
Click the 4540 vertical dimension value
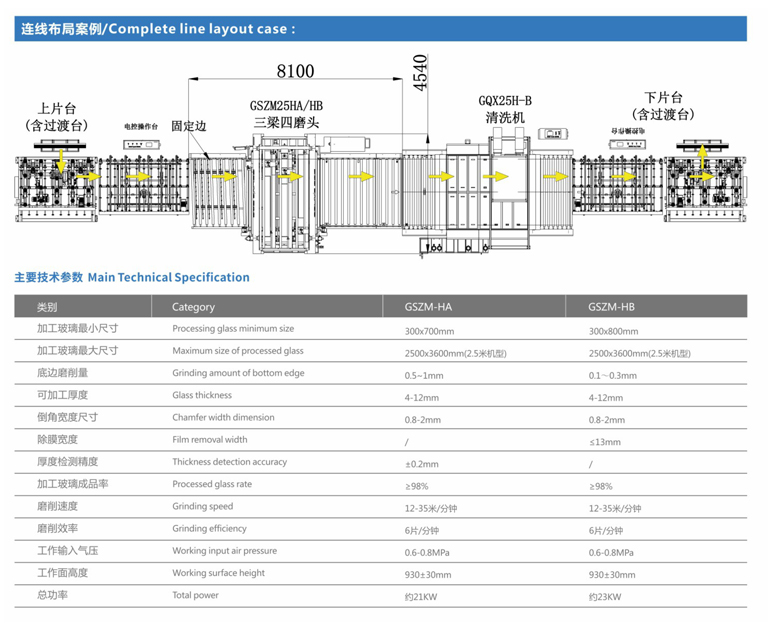click(421, 72)
